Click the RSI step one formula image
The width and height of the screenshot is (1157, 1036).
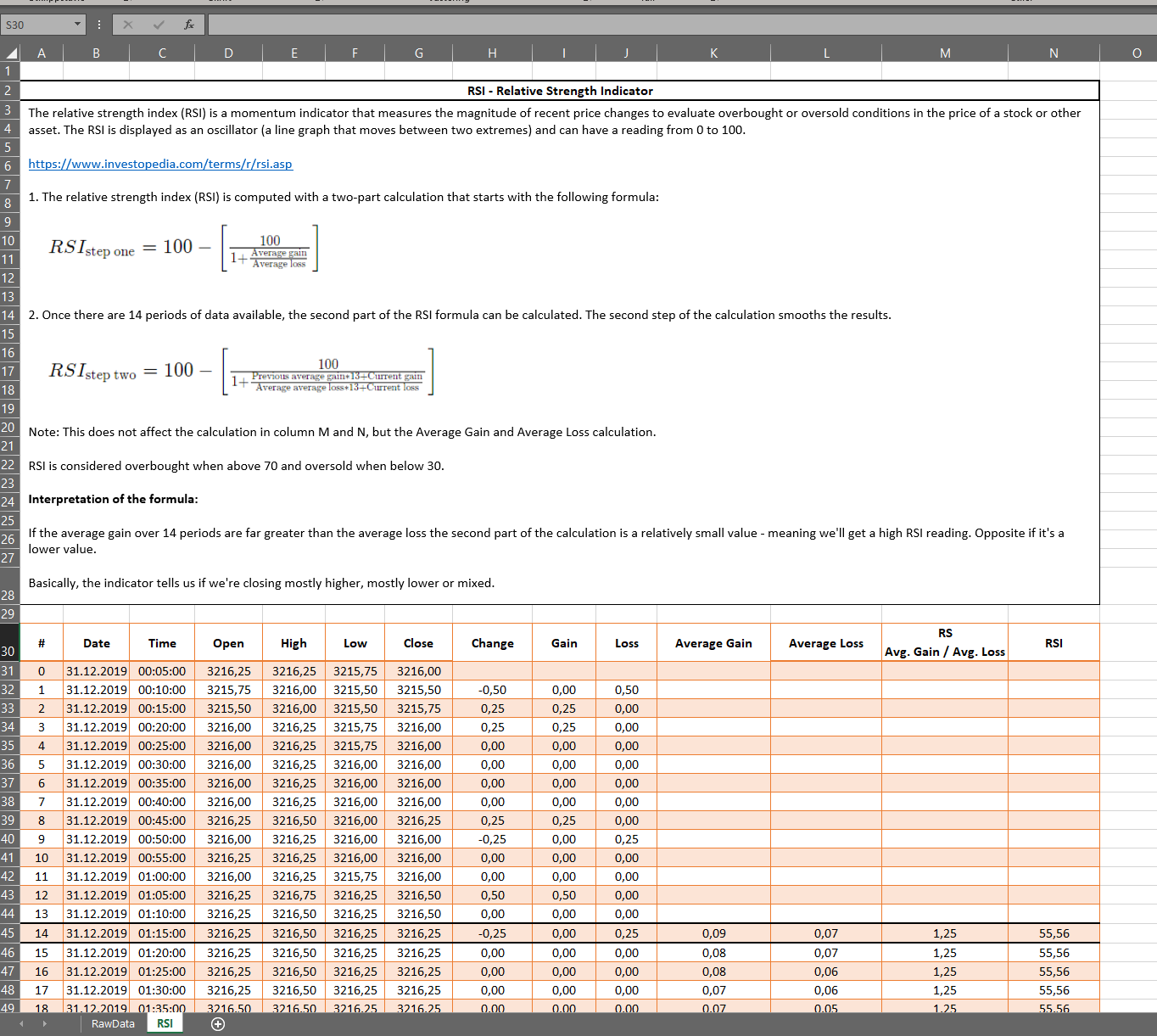[183, 248]
